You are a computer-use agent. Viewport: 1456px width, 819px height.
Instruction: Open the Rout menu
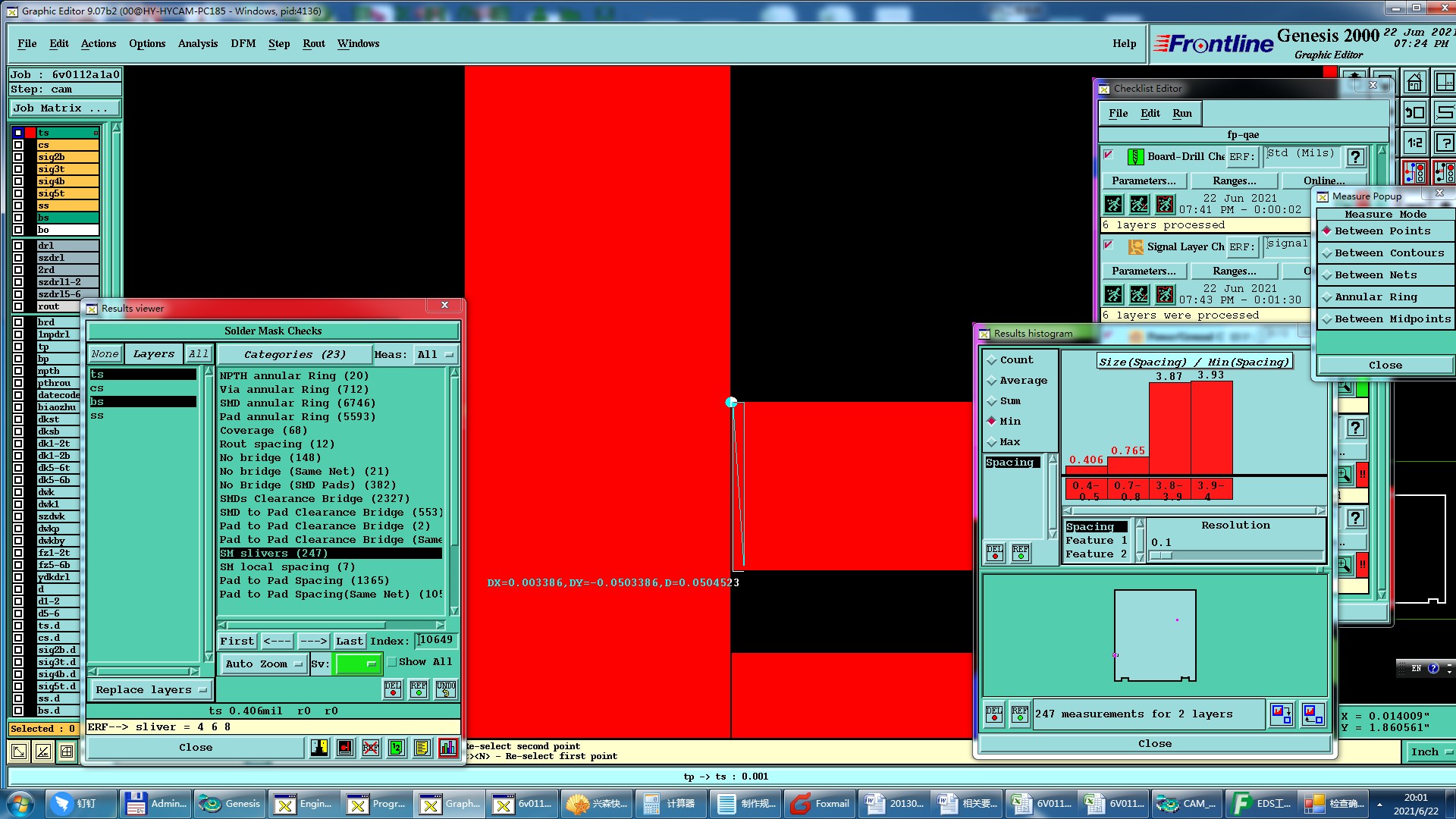pyautogui.click(x=314, y=44)
